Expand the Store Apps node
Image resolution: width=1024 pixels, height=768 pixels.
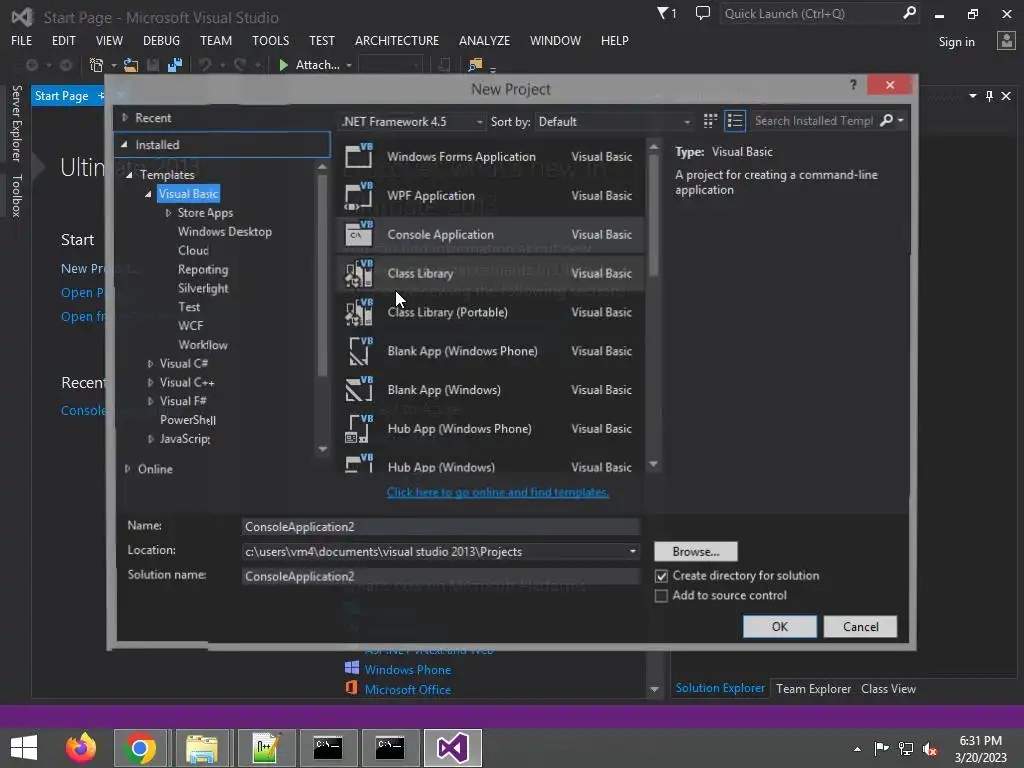coord(168,213)
